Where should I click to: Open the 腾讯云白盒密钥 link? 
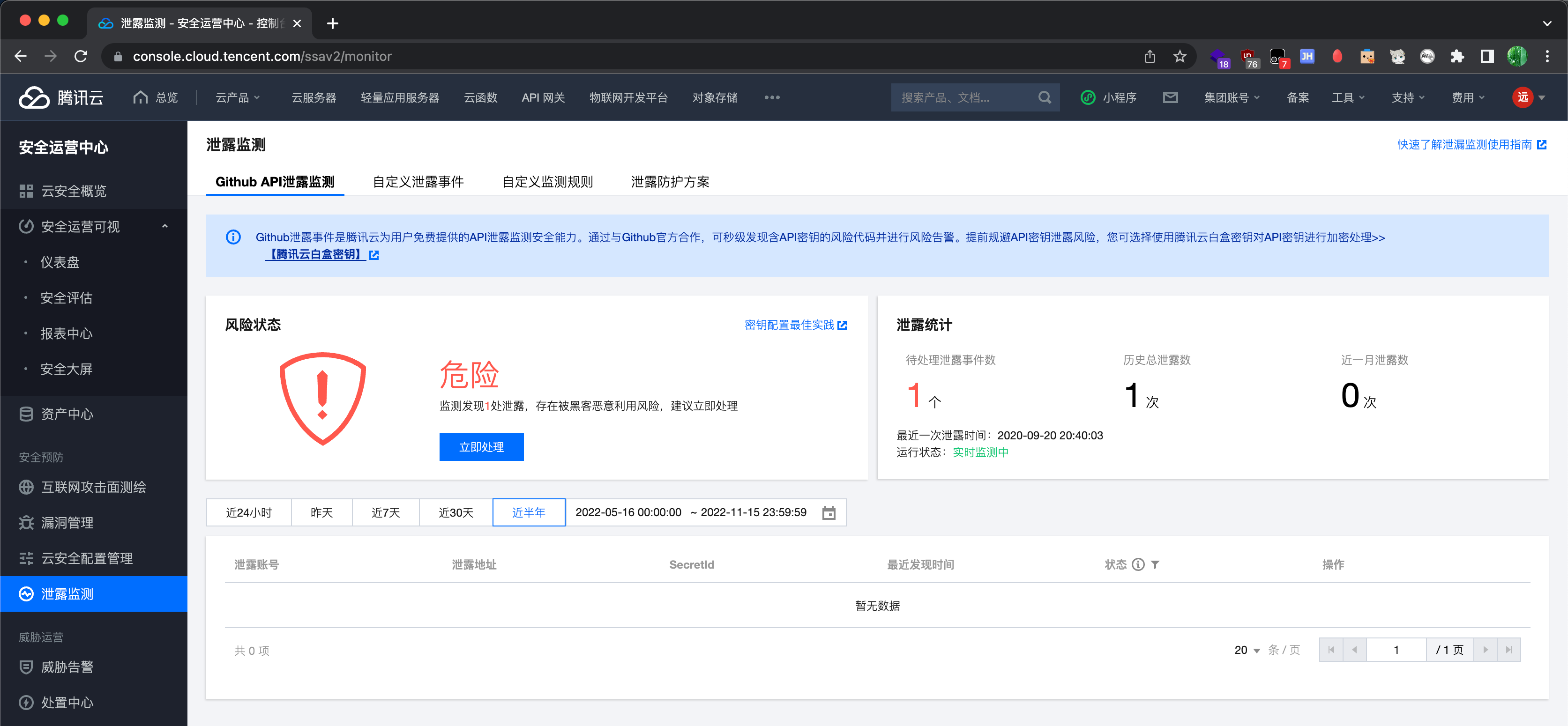tap(321, 254)
